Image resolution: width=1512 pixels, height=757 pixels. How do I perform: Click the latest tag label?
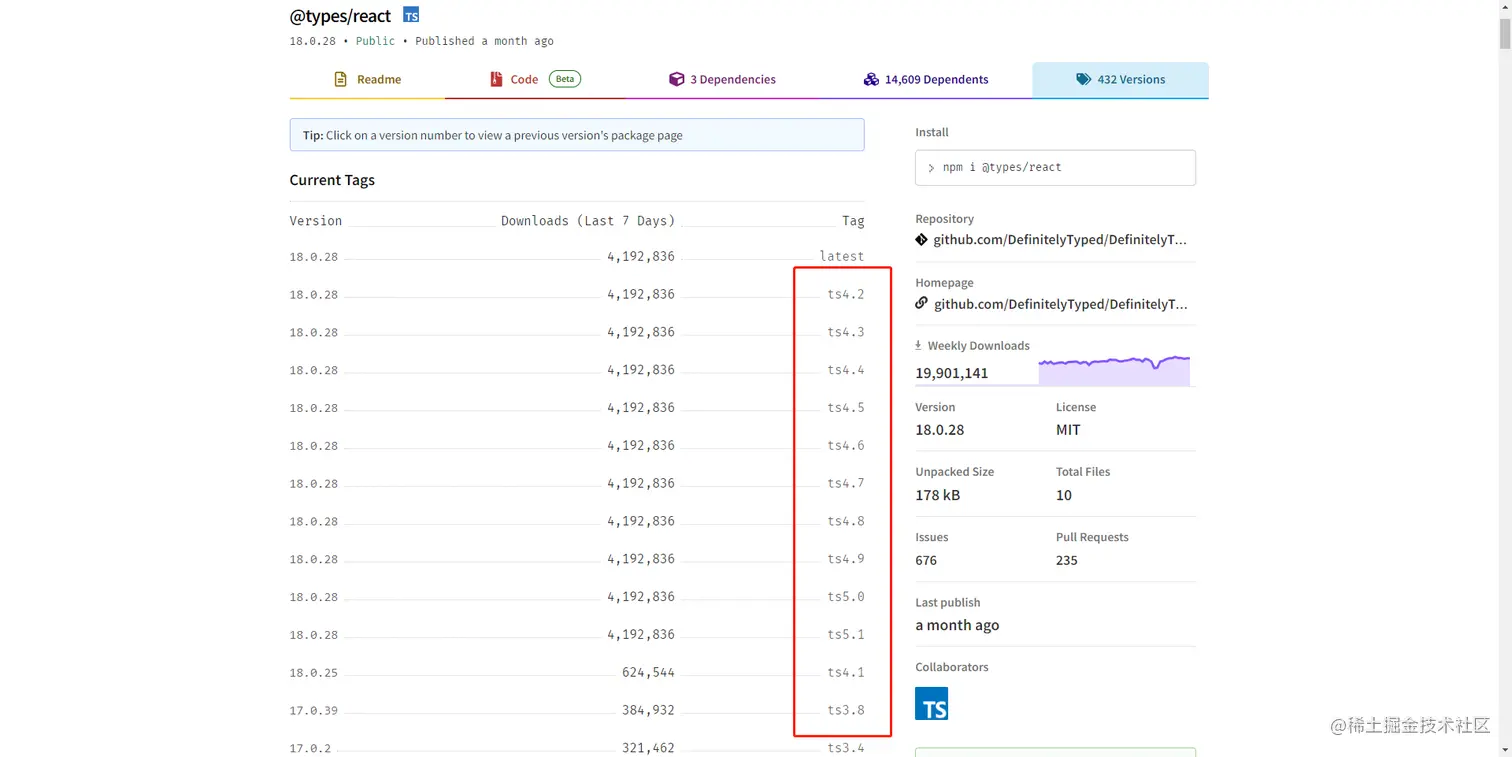(x=841, y=257)
